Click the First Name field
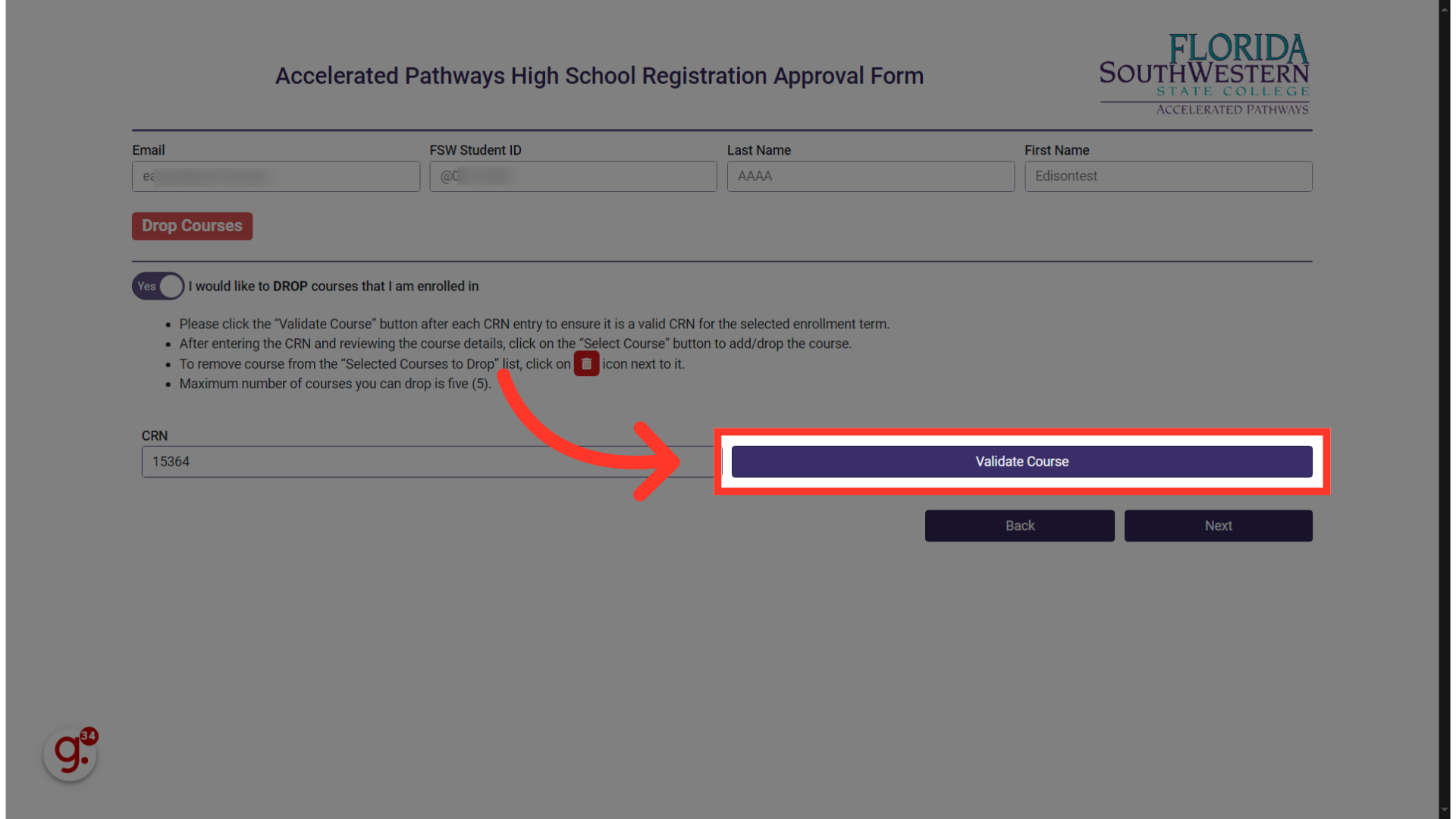 tap(1168, 175)
